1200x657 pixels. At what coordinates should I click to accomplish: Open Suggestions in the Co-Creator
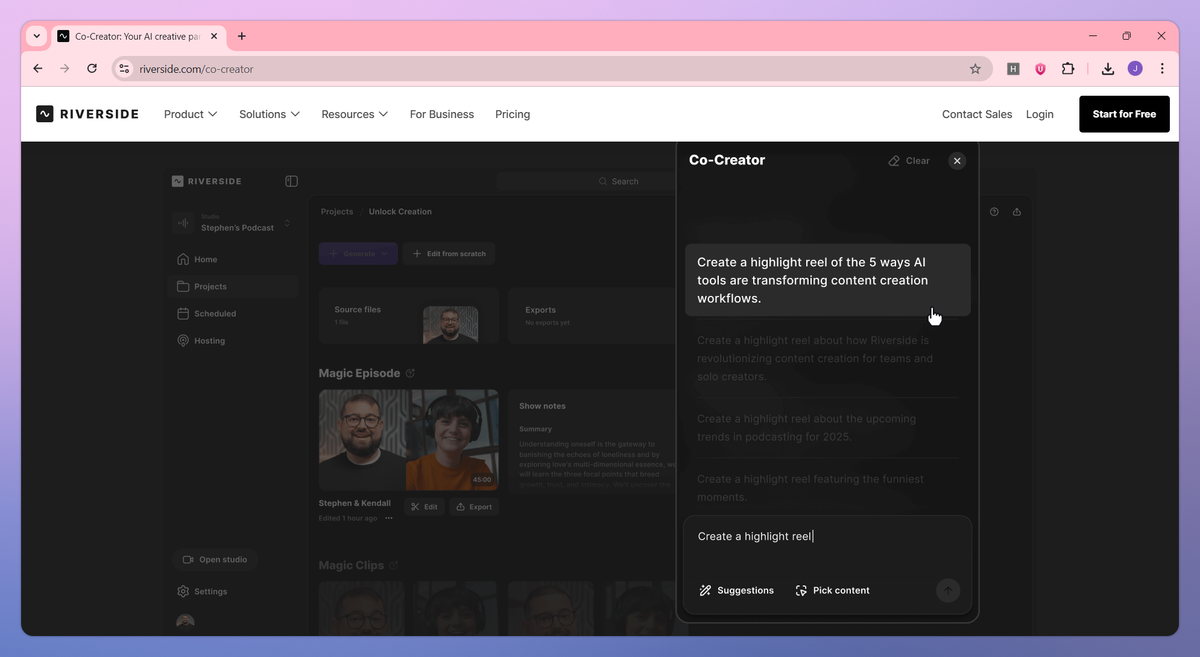click(x=736, y=591)
